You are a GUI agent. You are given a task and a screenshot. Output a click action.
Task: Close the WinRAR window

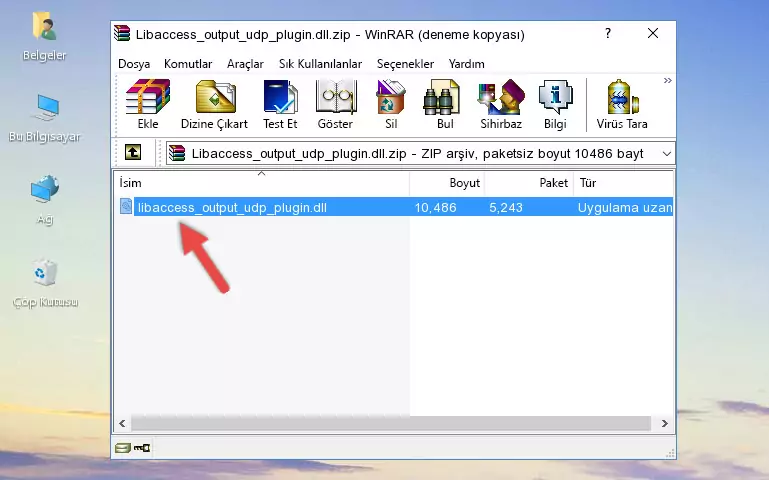click(653, 33)
